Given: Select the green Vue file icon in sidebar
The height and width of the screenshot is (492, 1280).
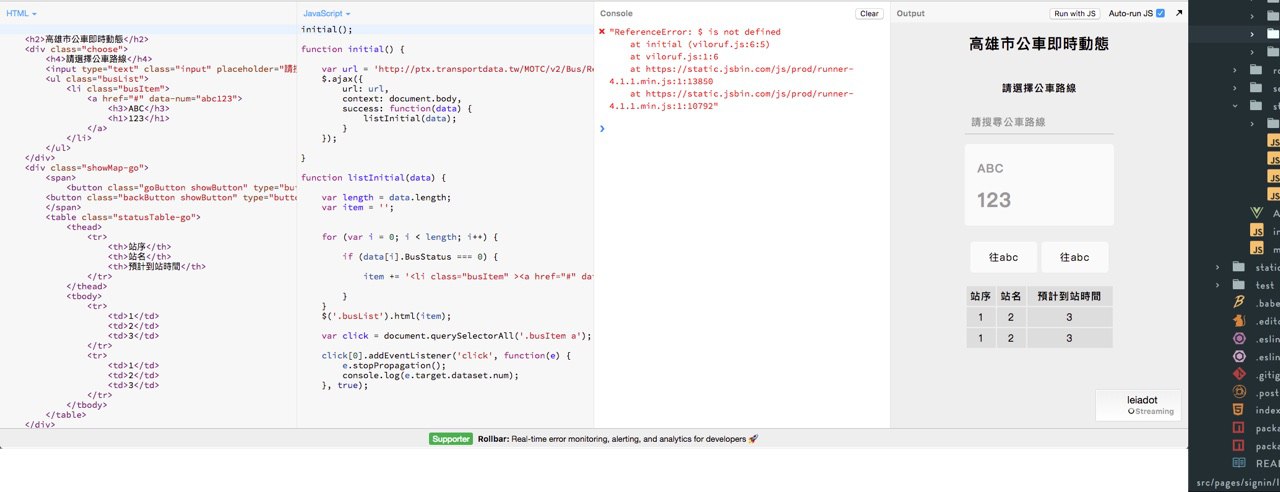Looking at the screenshot, I should [x=1257, y=213].
